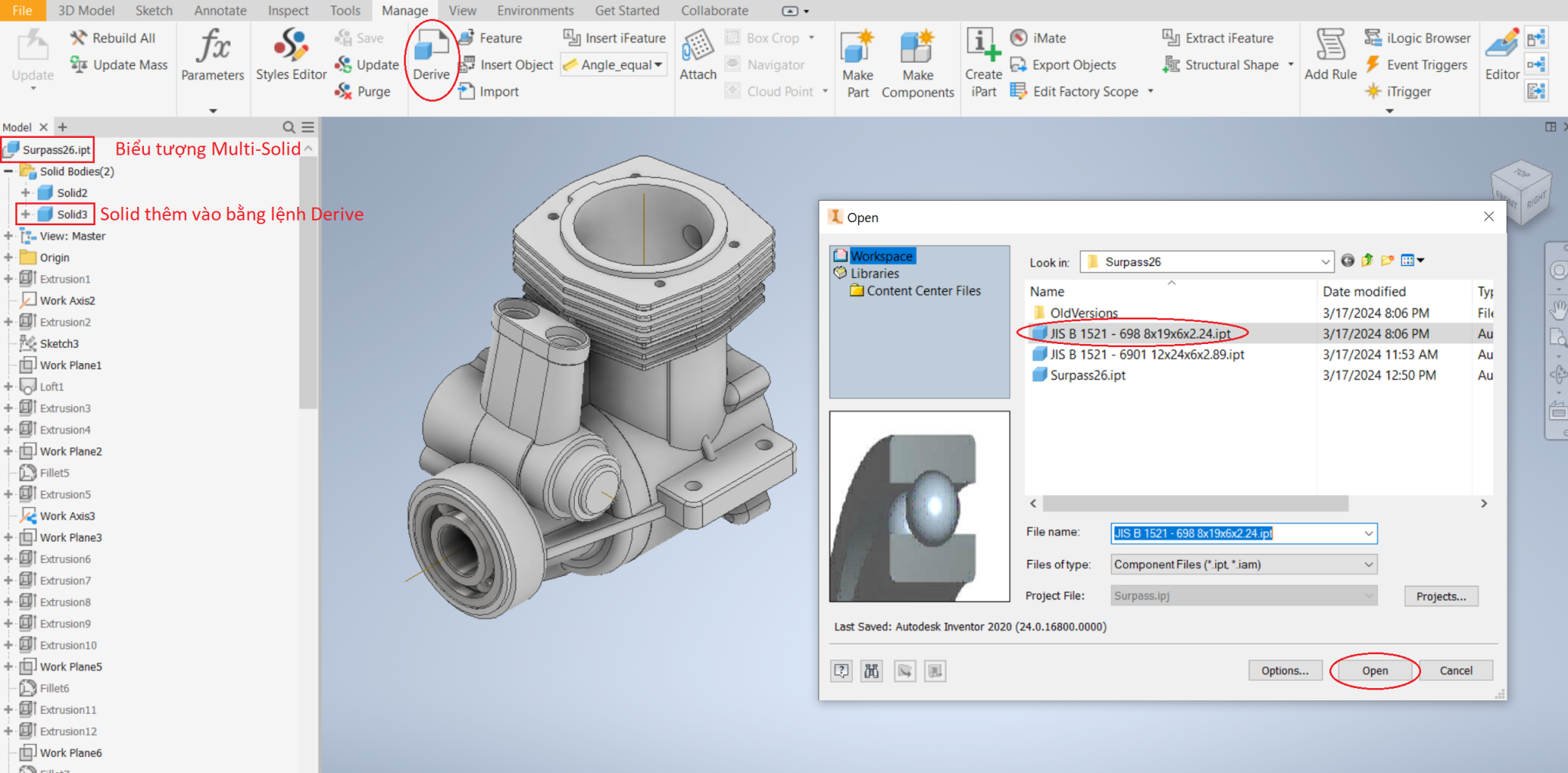Image resolution: width=1568 pixels, height=773 pixels.
Task: Select the Make Part tool
Action: (857, 61)
